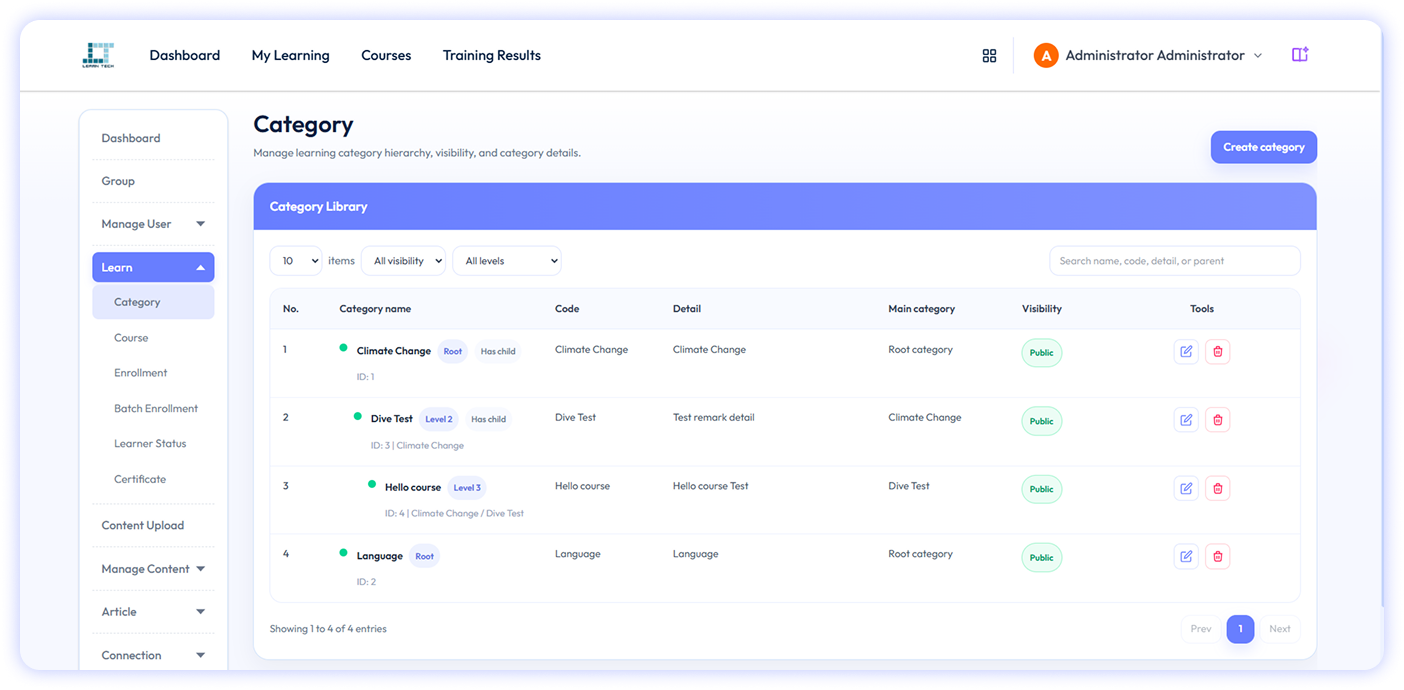Click page 1 pagination button

(x=1240, y=629)
